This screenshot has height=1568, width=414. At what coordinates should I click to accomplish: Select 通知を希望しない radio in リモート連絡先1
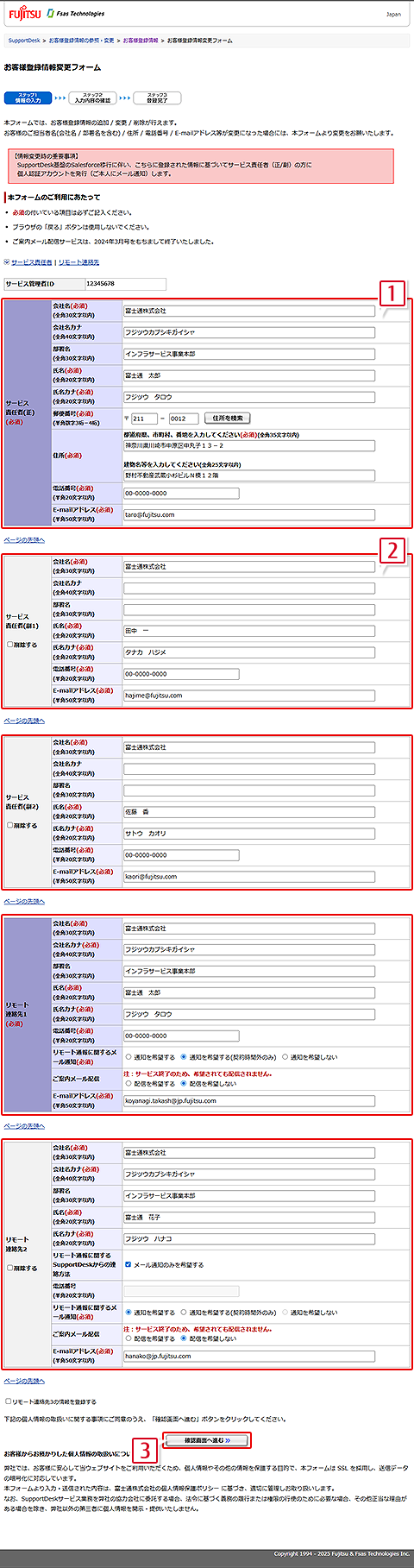[285, 1057]
